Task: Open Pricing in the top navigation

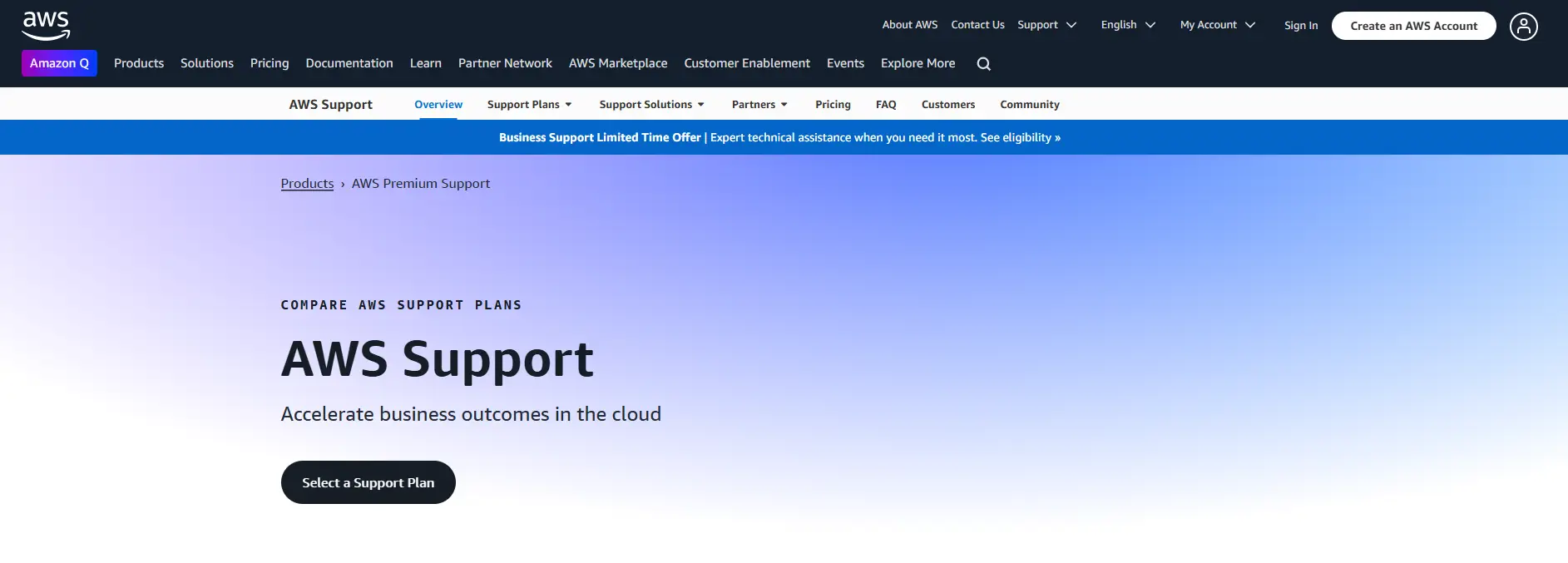Action: pos(270,63)
